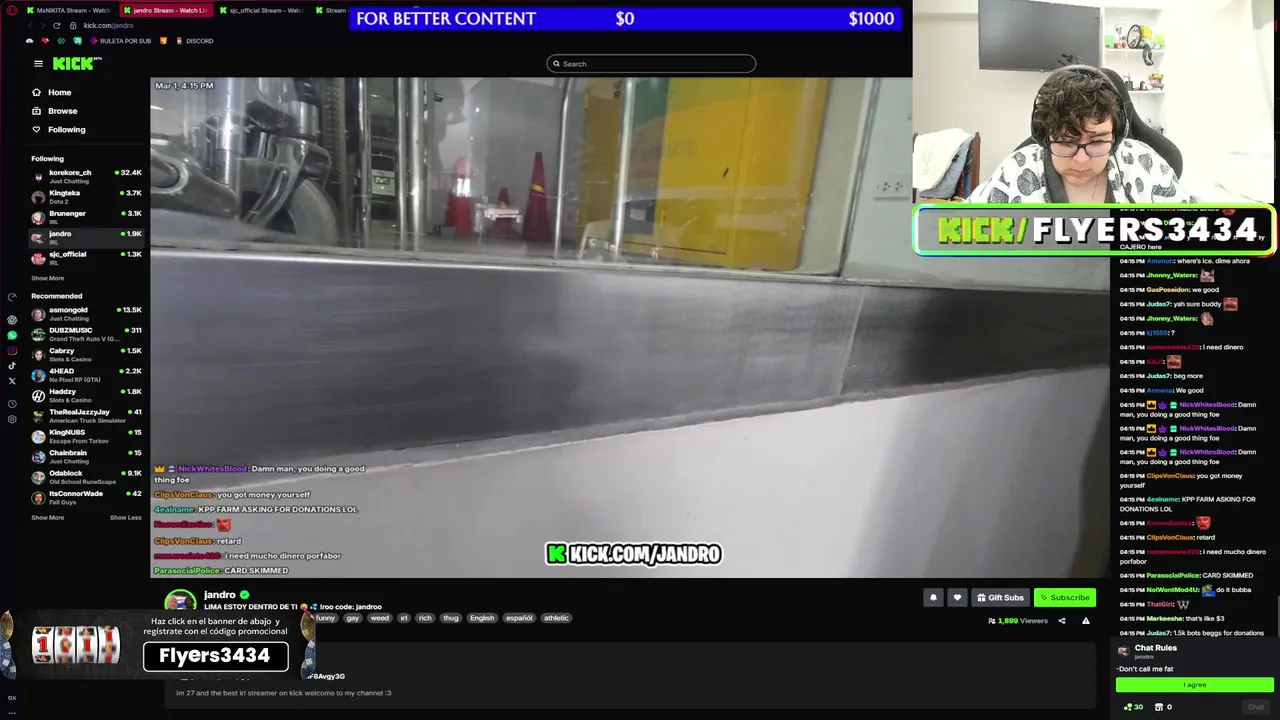The width and height of the screenshot is (1280, 720).
Task: Click the 'English' stream tag
Action: click(482, 618)
